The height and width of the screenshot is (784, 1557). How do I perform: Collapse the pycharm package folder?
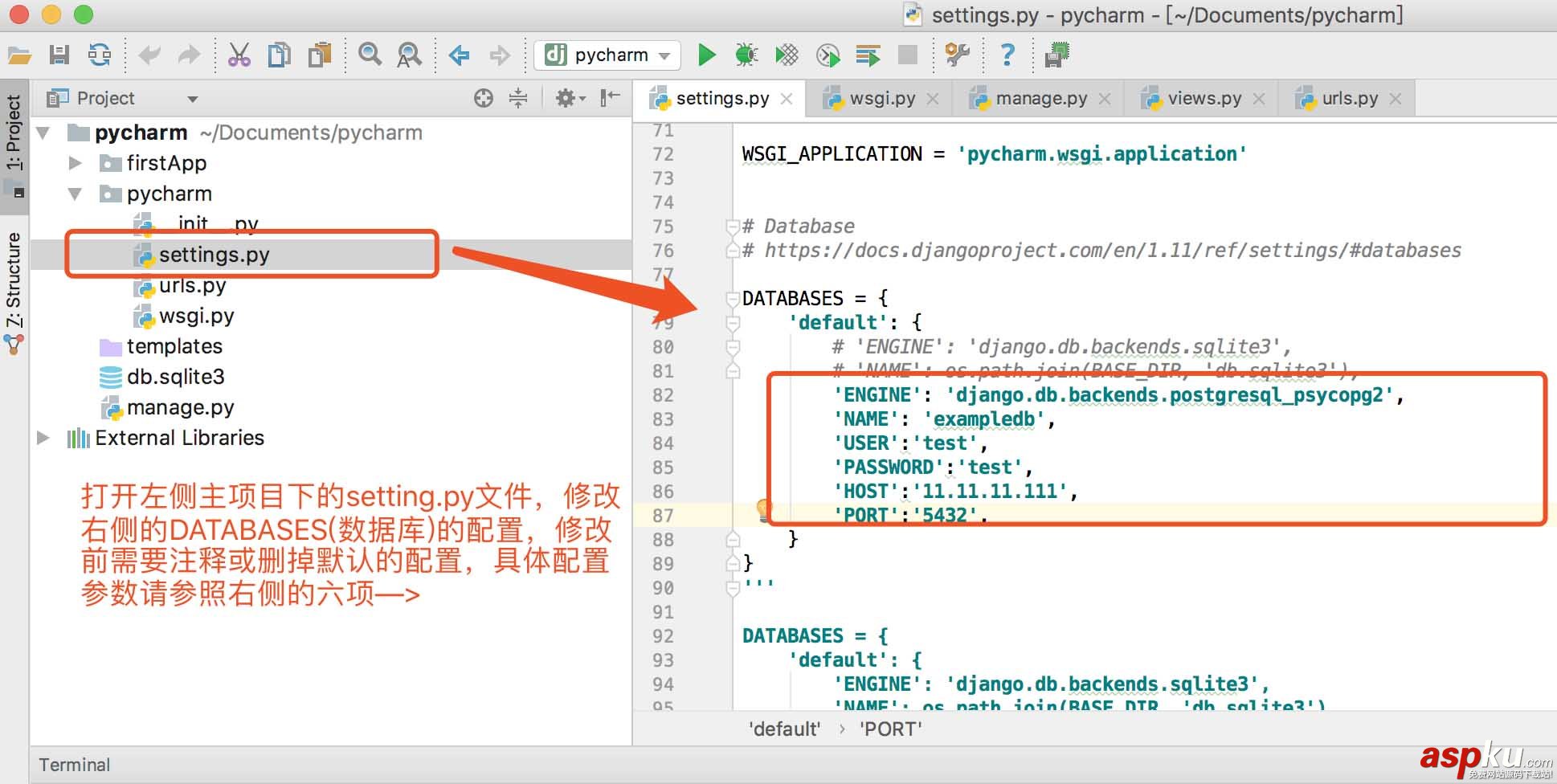[x=76, y=193]
